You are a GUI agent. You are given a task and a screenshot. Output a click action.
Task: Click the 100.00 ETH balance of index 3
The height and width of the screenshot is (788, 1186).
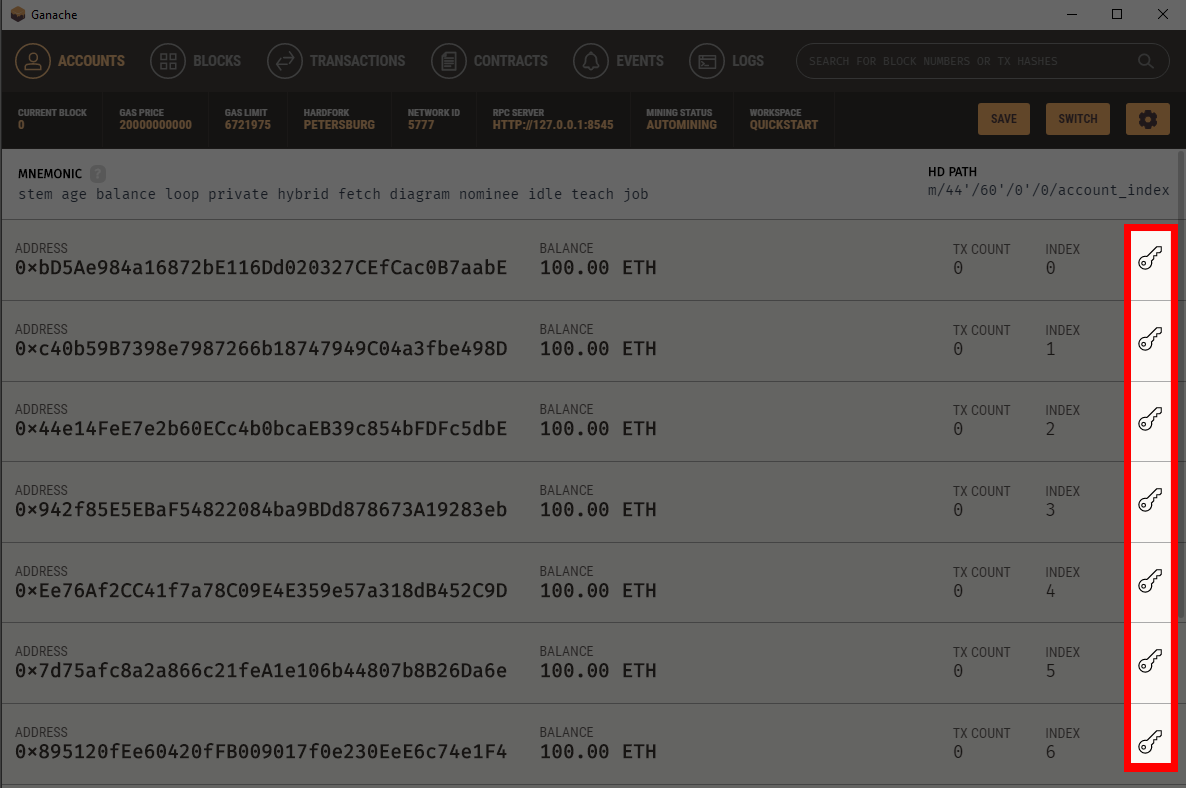598,510
